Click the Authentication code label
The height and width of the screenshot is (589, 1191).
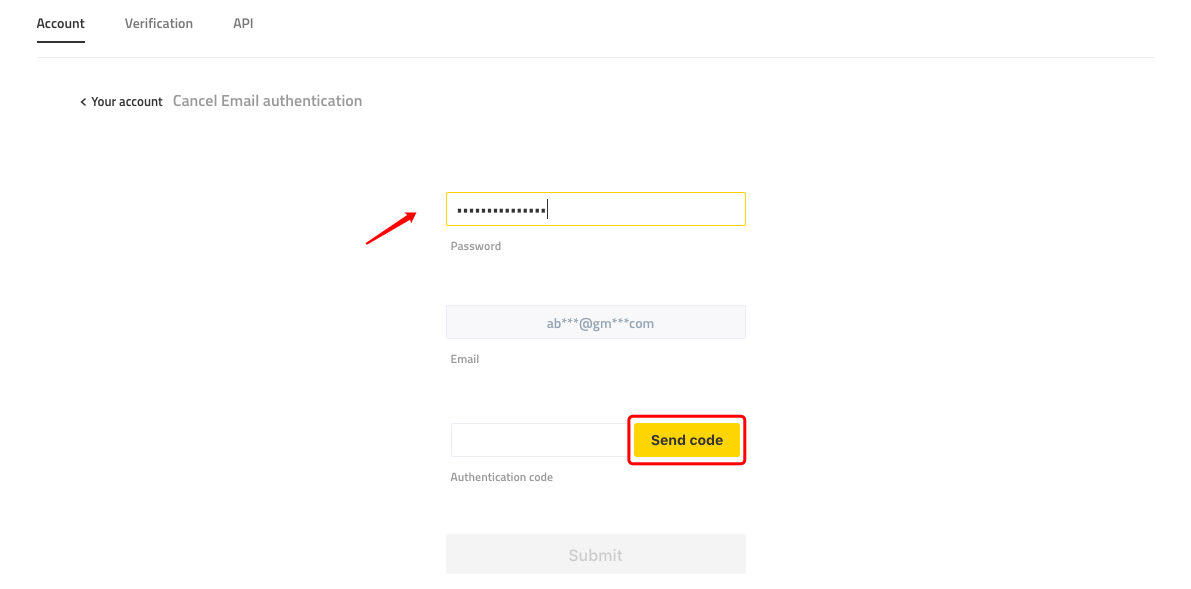[x=501, y=477]
